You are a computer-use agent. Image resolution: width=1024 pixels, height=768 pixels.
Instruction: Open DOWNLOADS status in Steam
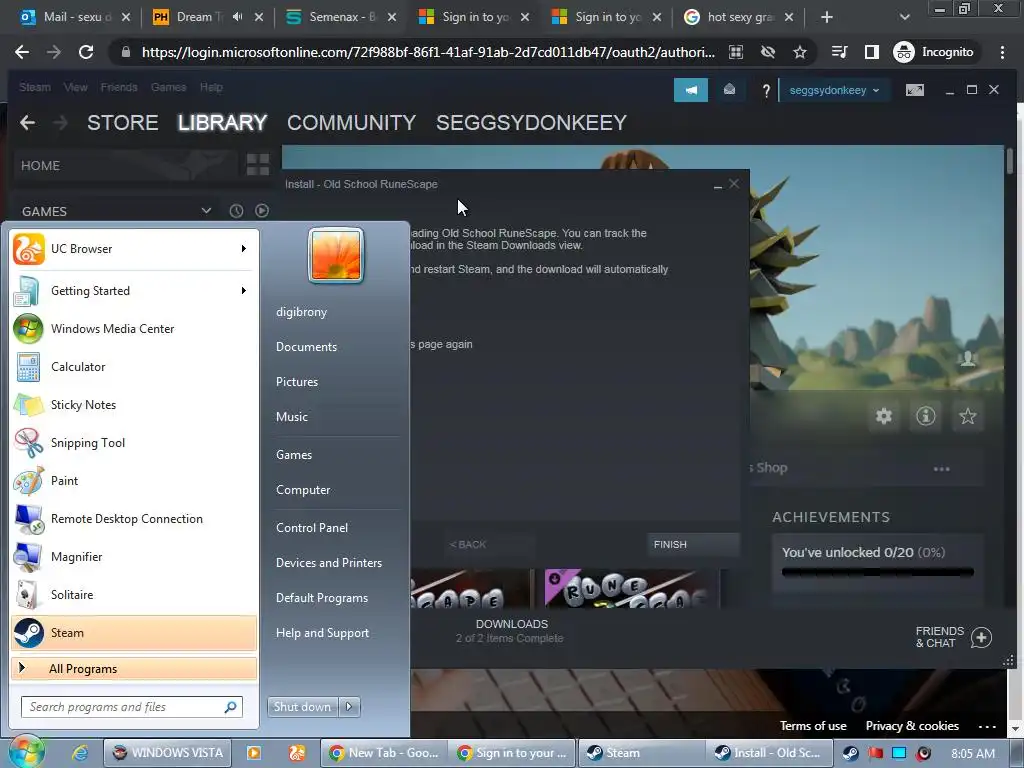tap(511, 631)
